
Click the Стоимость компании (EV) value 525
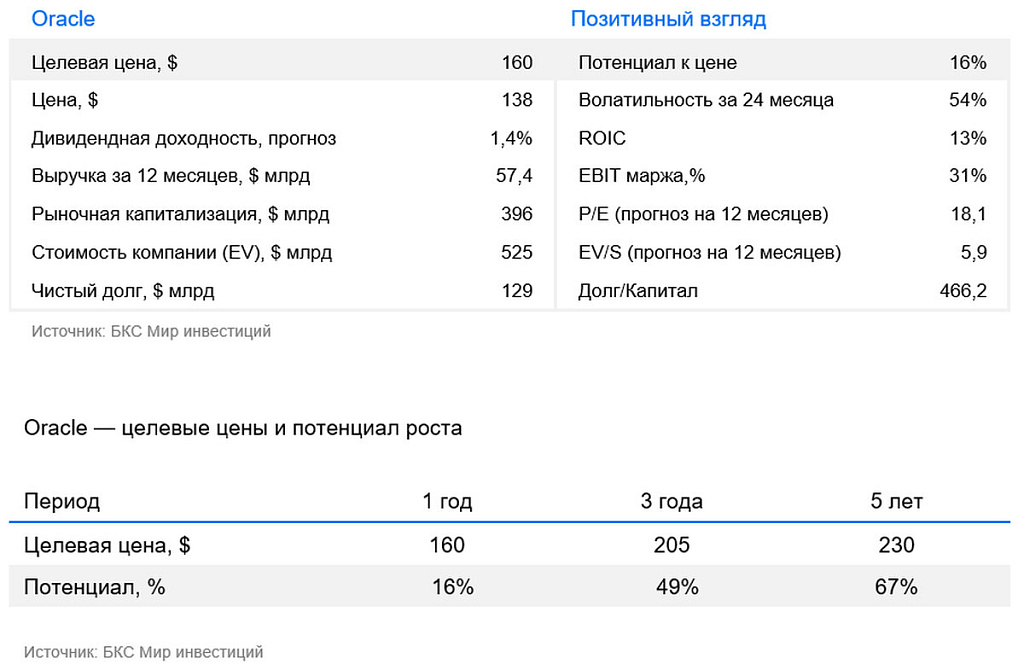pos(516,252)
